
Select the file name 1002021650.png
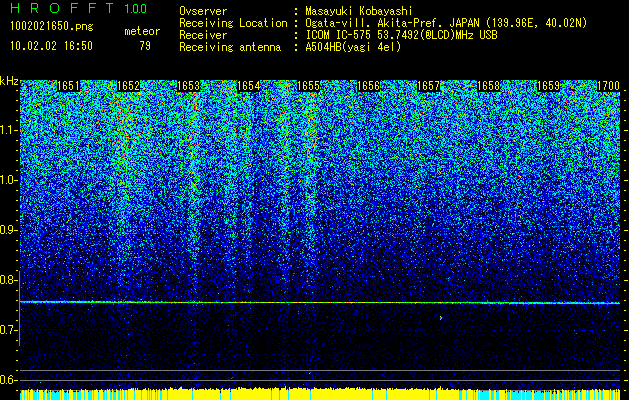pos(52,27)
